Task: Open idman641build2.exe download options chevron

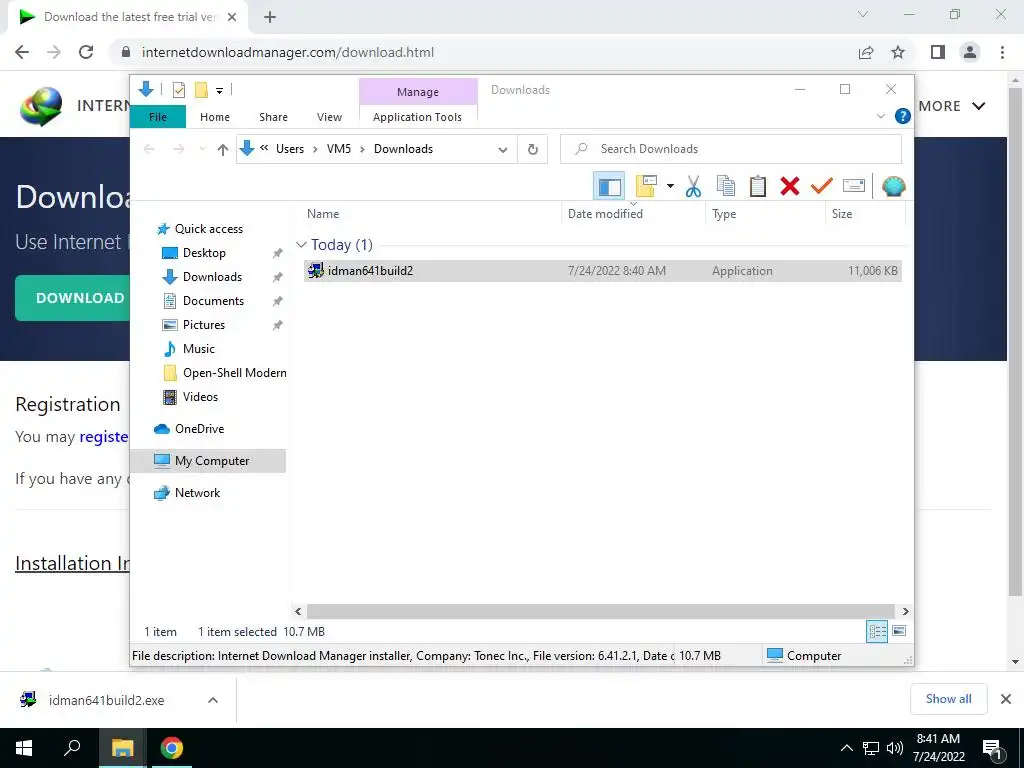Action: (x=213, y=701)
